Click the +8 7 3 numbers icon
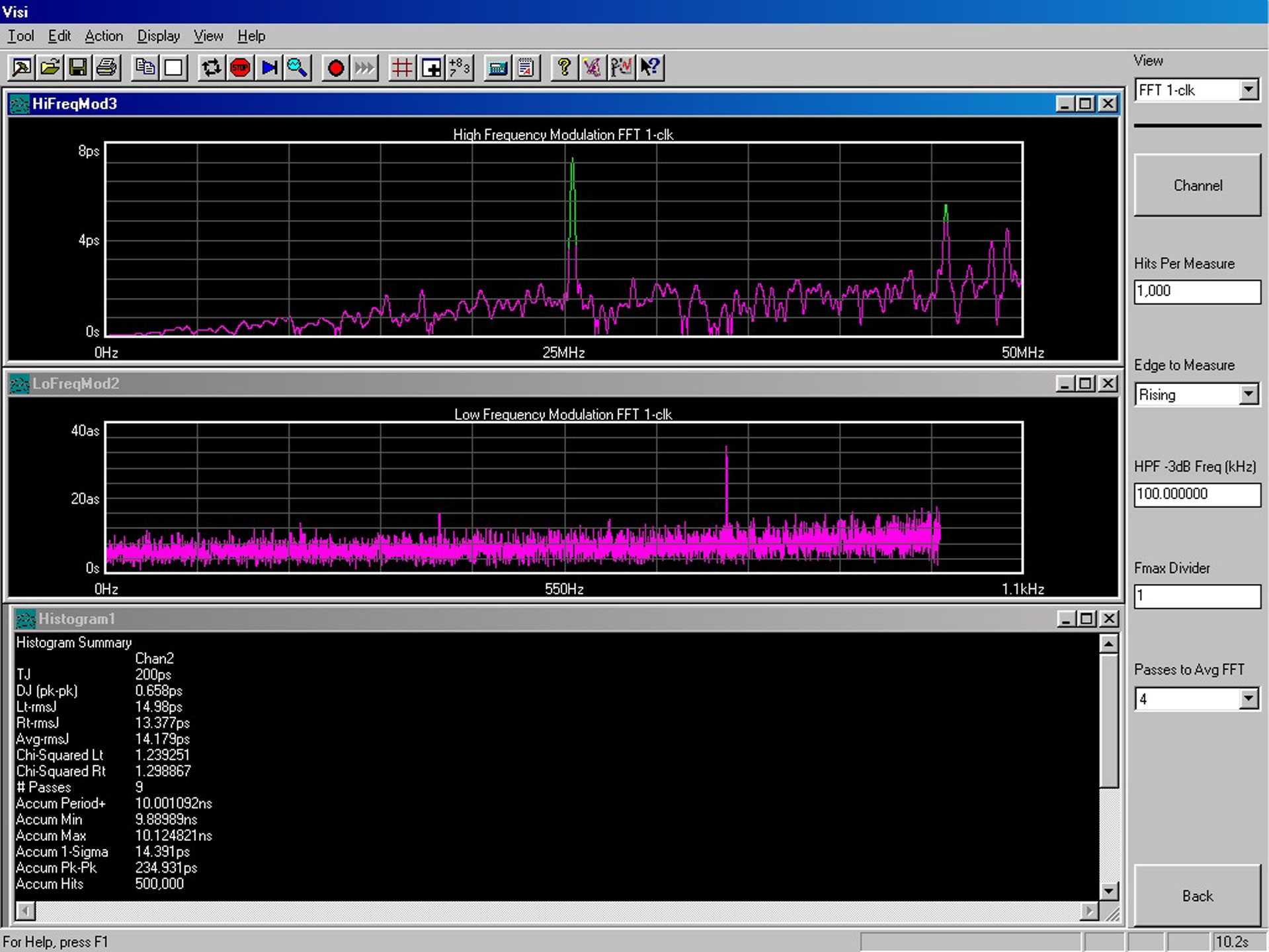Screen dimensions: 1269x952 click(460, 67)
